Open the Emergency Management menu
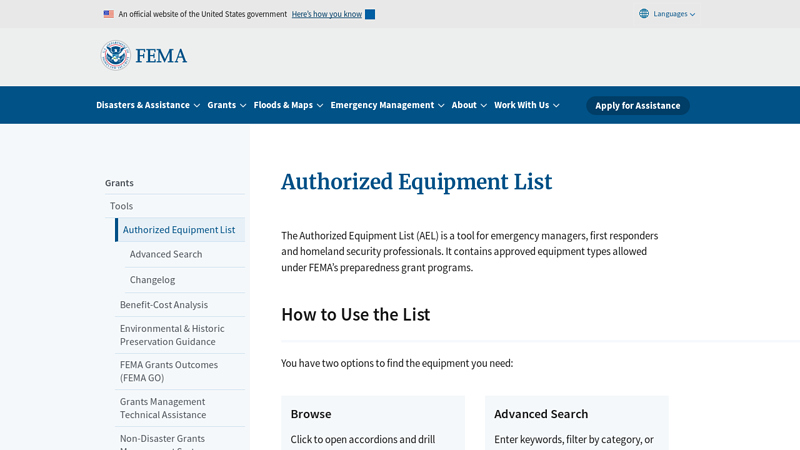This screenshot has width=800, height=450. tap(387, 105)
